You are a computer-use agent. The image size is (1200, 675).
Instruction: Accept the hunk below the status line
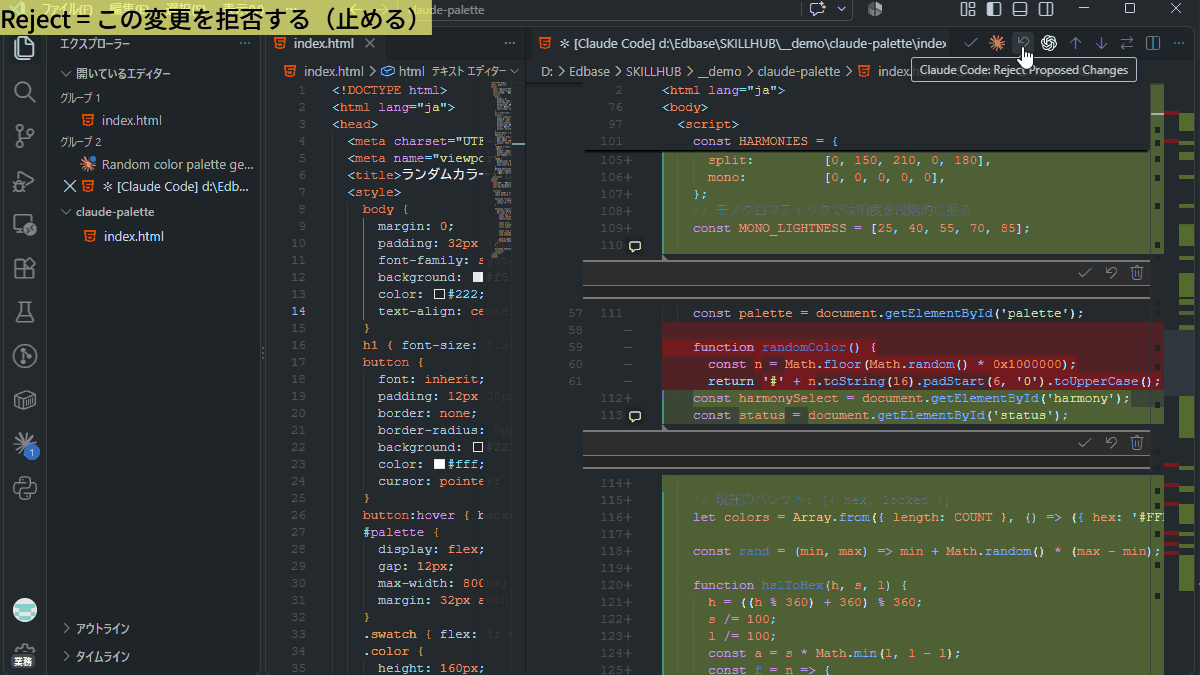coord(1085,443)
